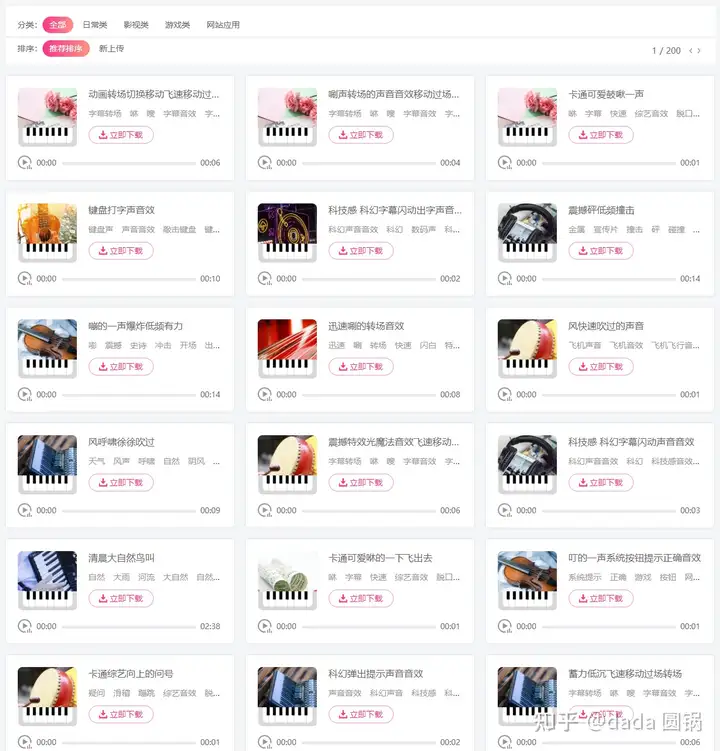Open 卡通综艺向上的问号 title link
Image resolution: width=720 pixels, height=751 pixels.
[x=131, y=673]
